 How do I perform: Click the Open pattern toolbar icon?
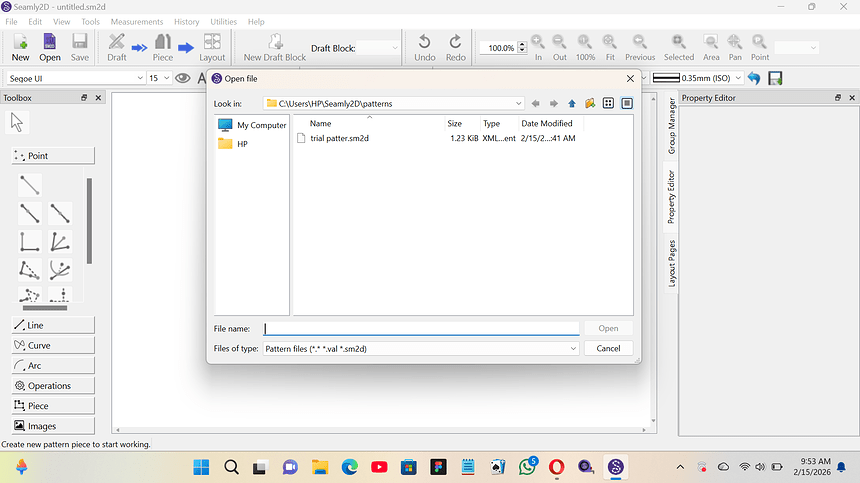tap(50, 47)
